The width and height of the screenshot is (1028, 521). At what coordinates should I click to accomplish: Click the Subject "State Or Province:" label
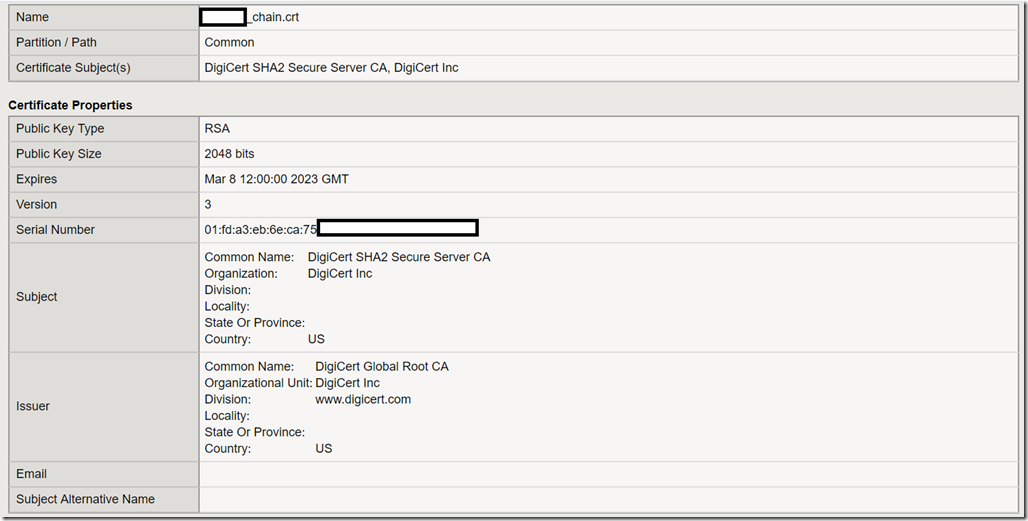pyautogui.click(x=254, y=322)
